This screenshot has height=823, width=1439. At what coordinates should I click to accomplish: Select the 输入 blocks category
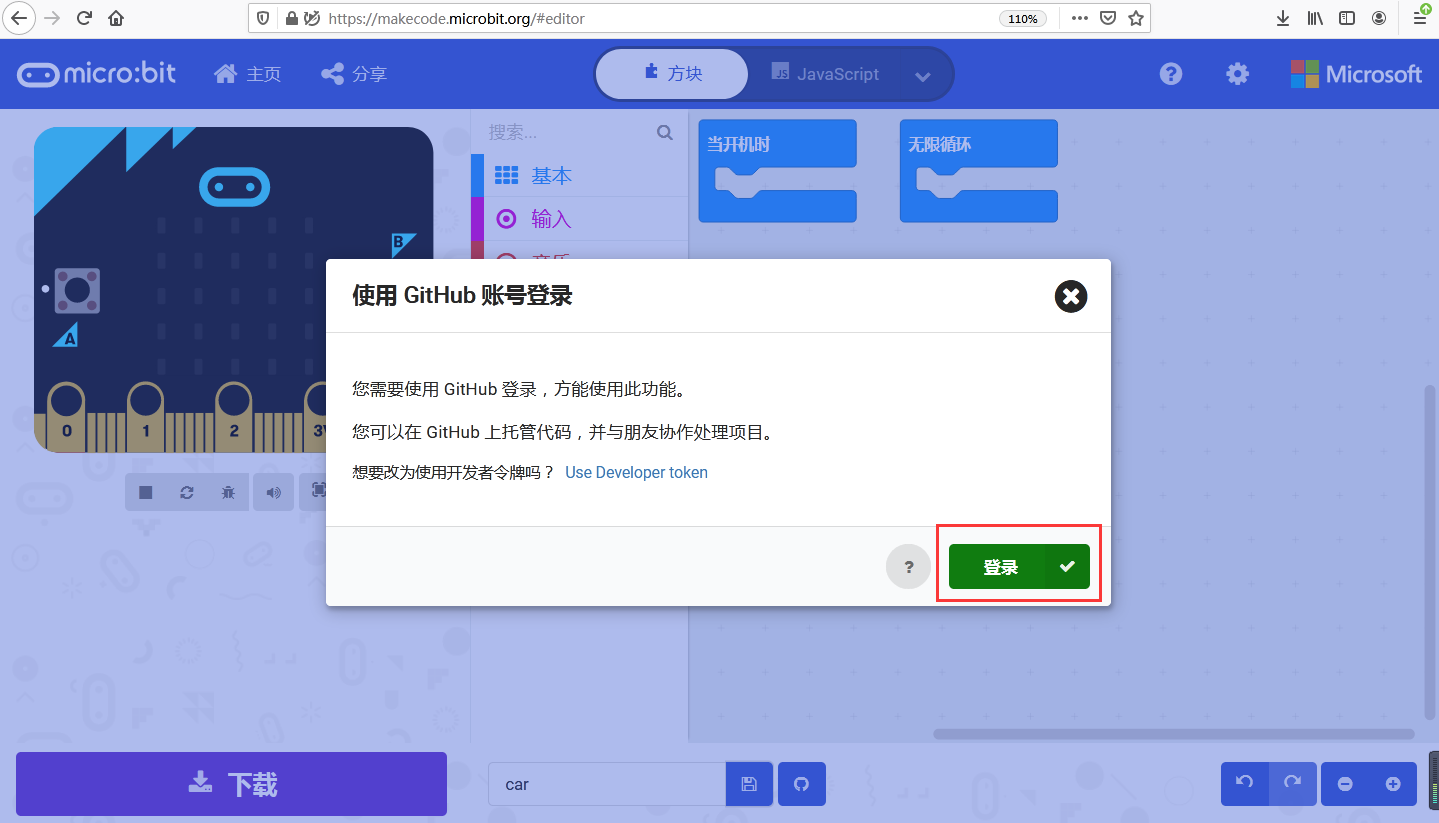coord(550,218)
